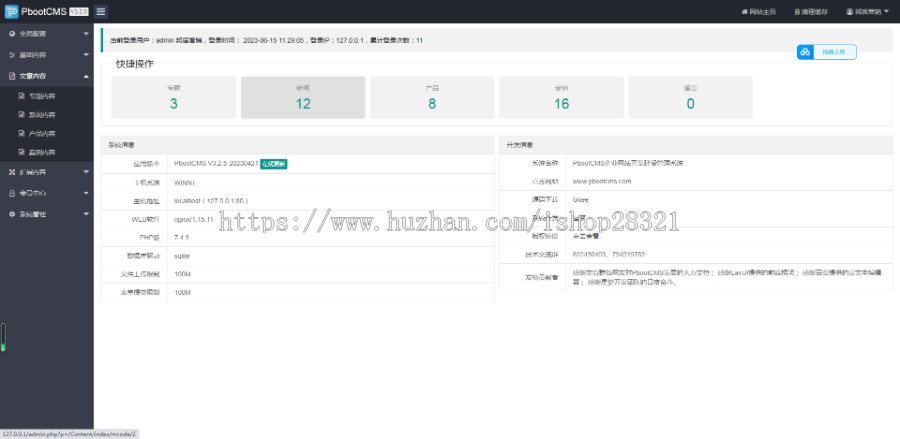
Task: Click the 文件上传限制 100M value
Action: (x=182, y=274)
